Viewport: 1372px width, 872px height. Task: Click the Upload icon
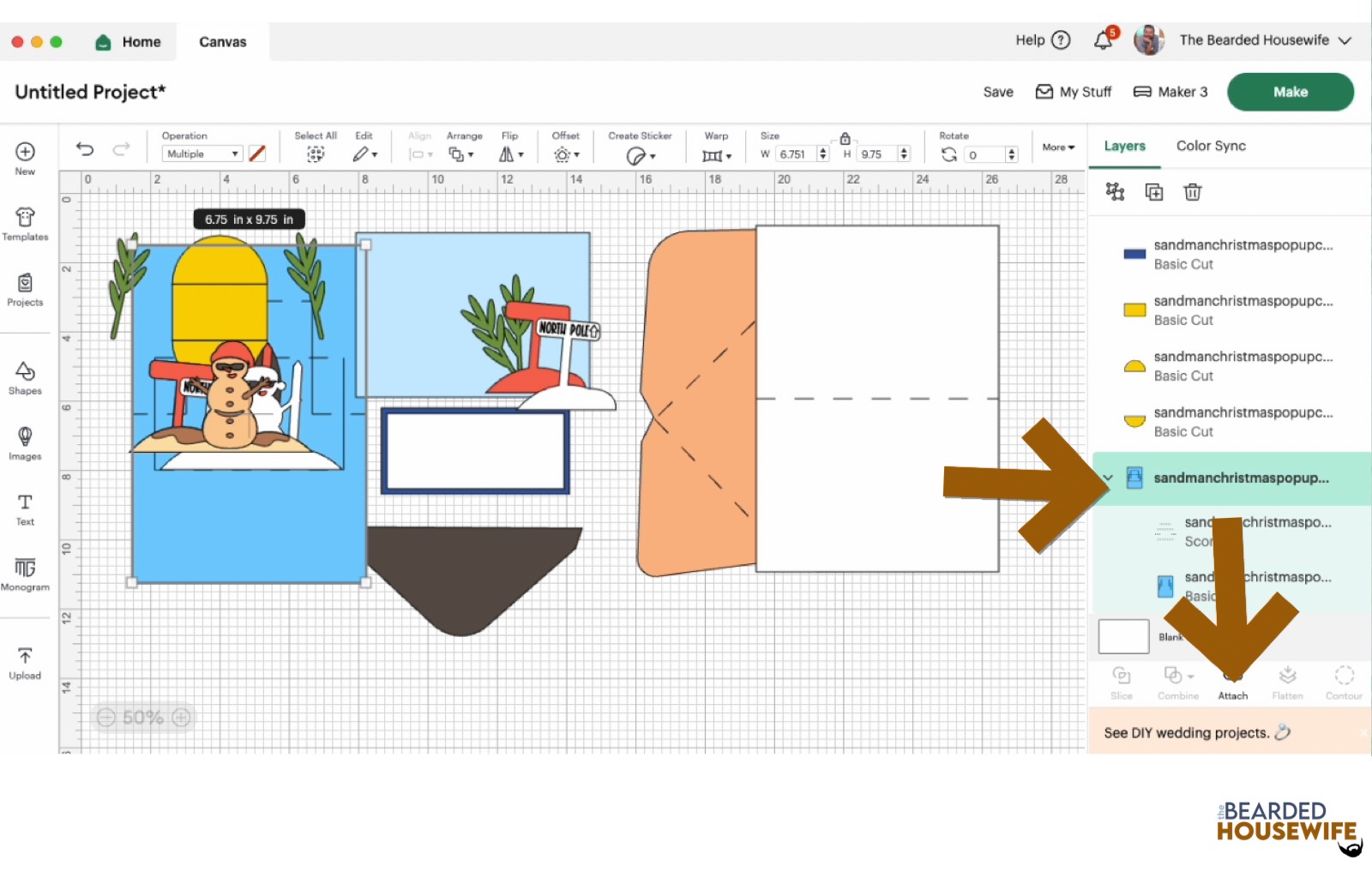(x=25, y=656)
